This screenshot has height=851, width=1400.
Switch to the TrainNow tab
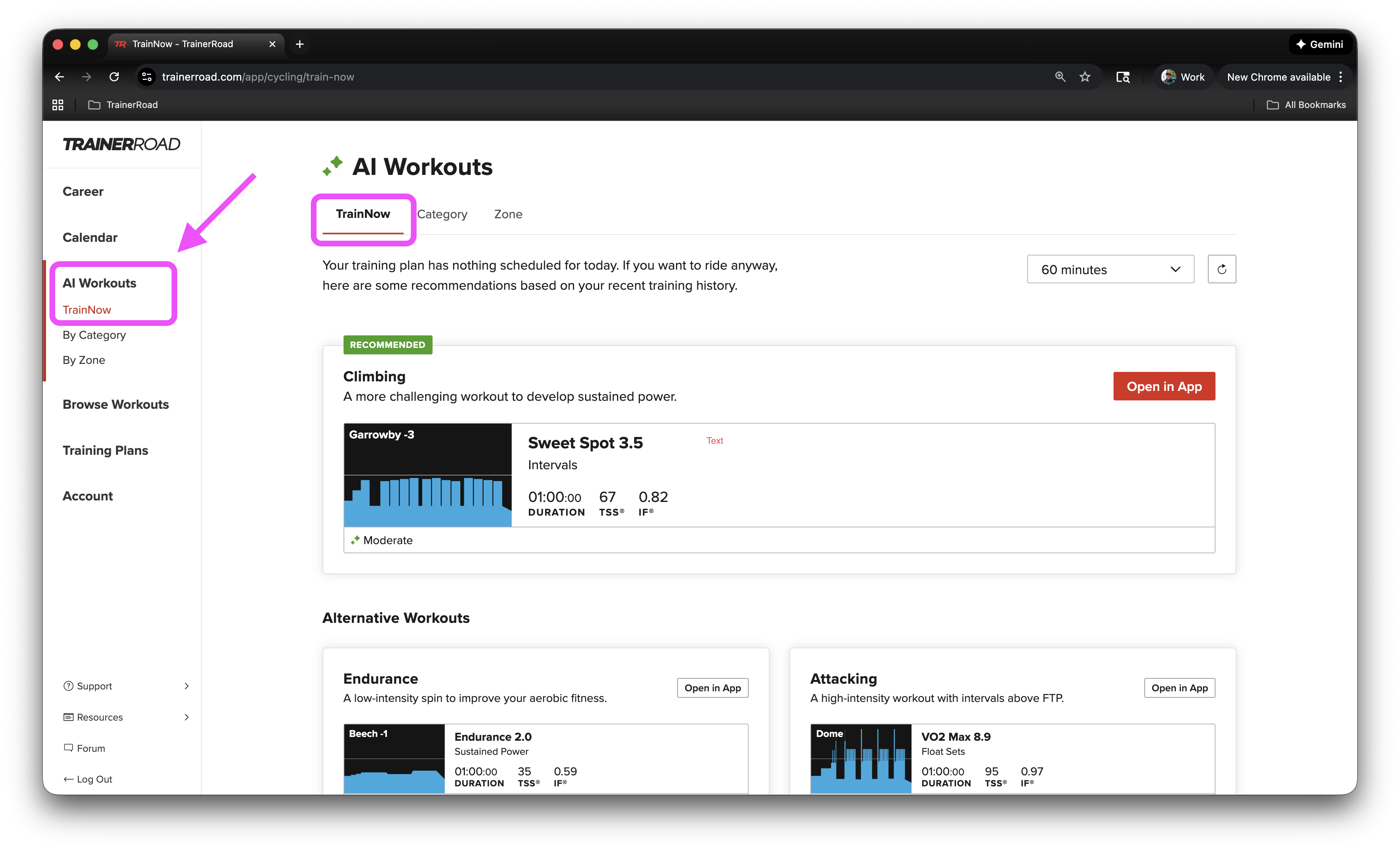(x=363, y=214)
